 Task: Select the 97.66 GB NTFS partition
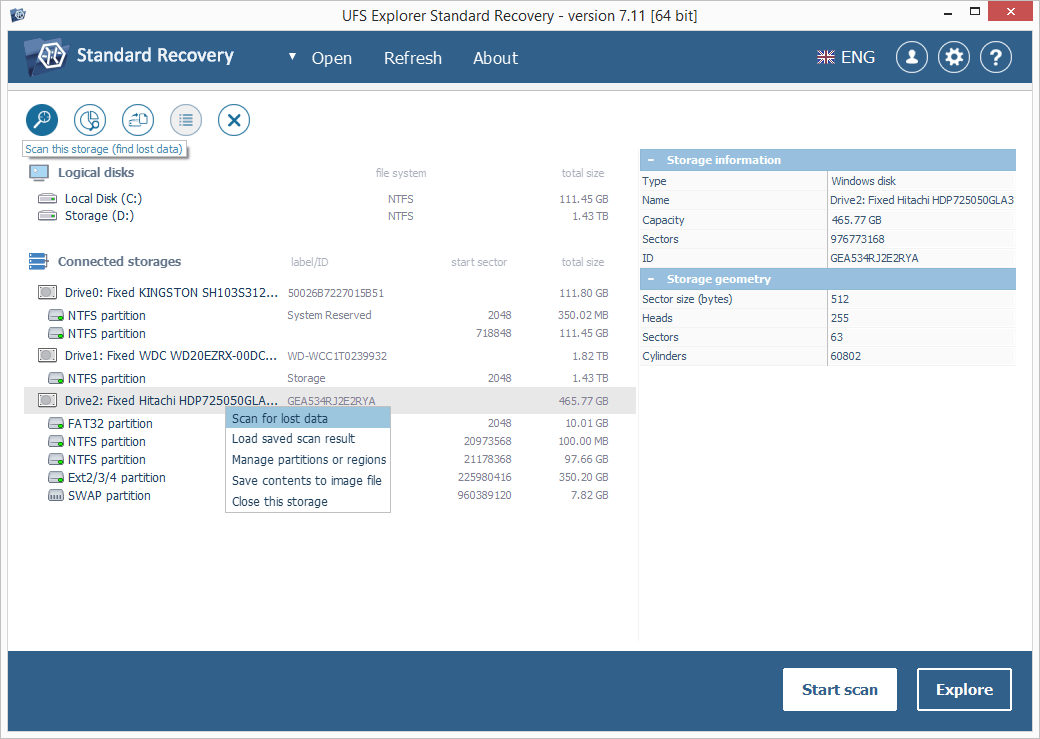330,460
